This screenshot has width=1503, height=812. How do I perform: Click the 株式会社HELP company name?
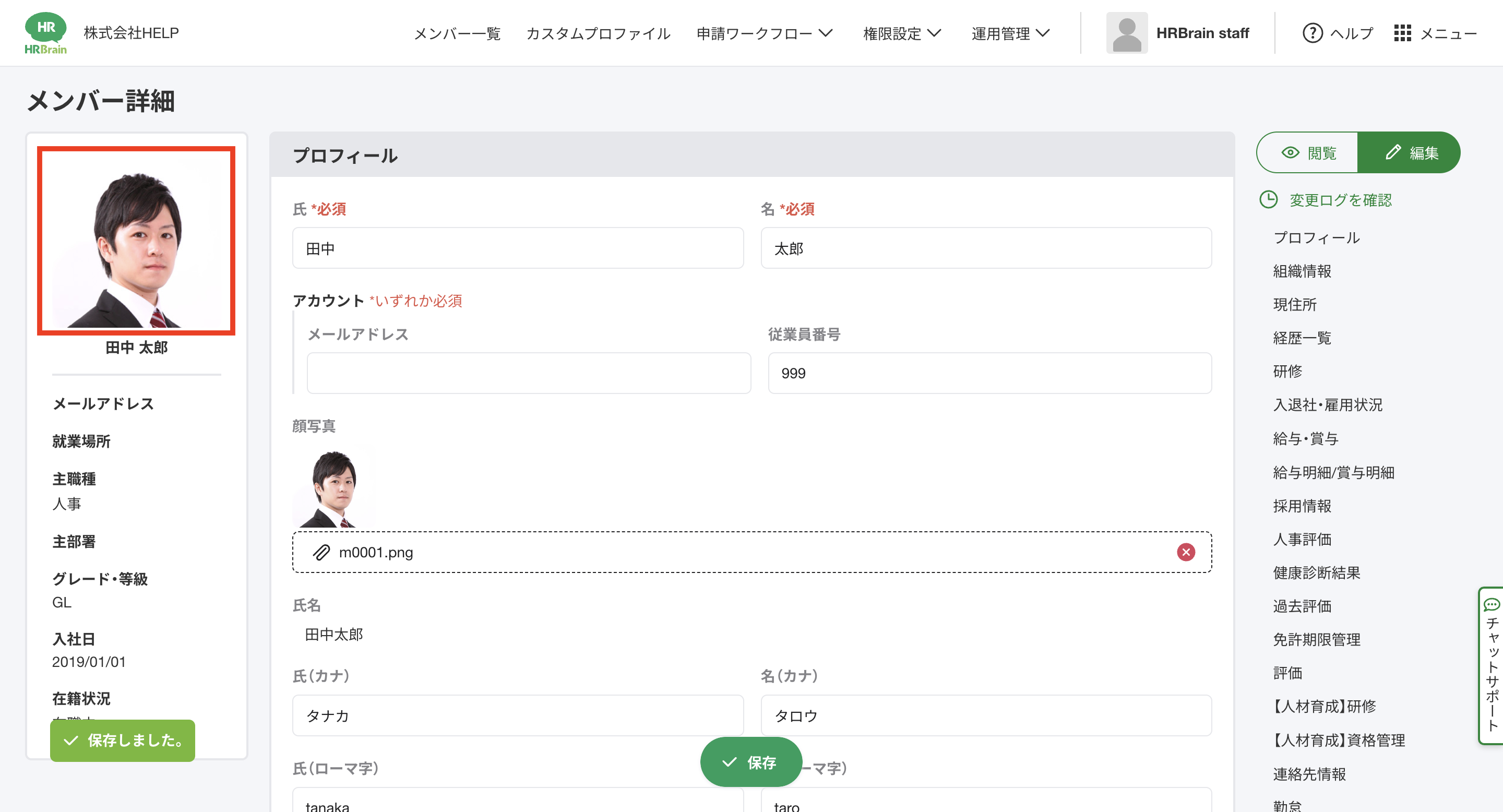pos(132,33)
